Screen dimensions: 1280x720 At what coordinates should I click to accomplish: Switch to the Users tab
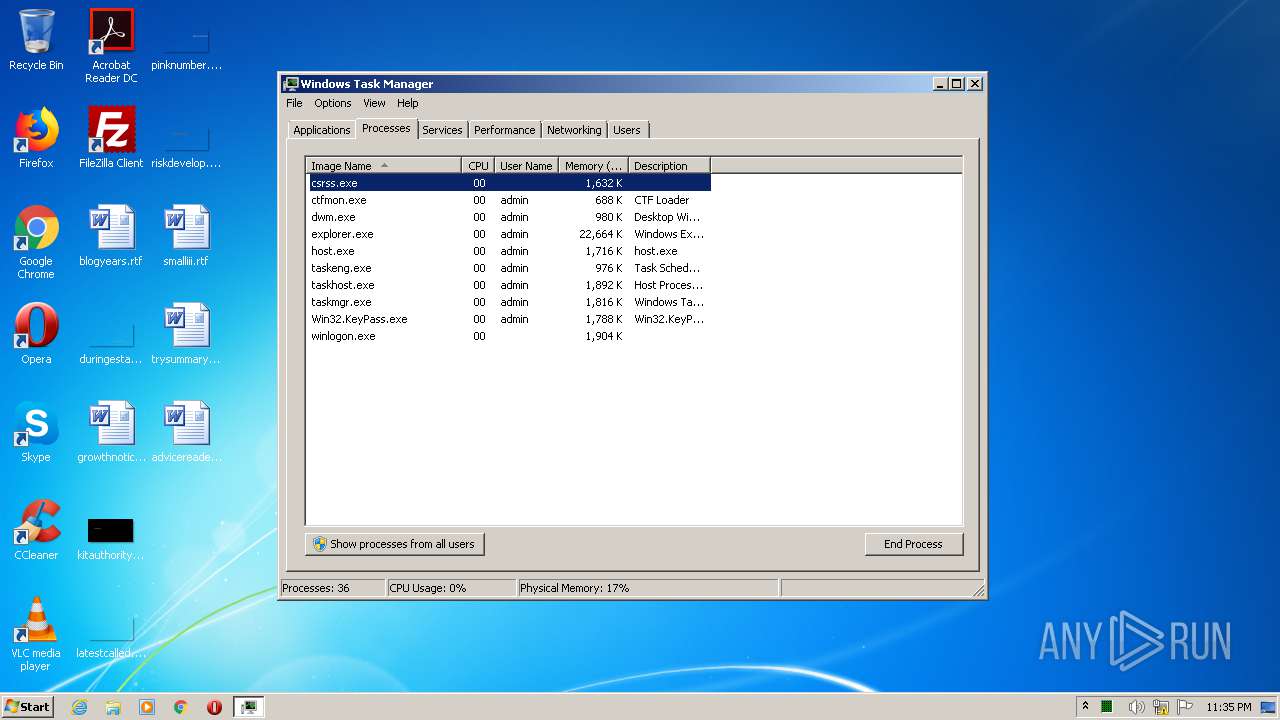click(627, 130)
